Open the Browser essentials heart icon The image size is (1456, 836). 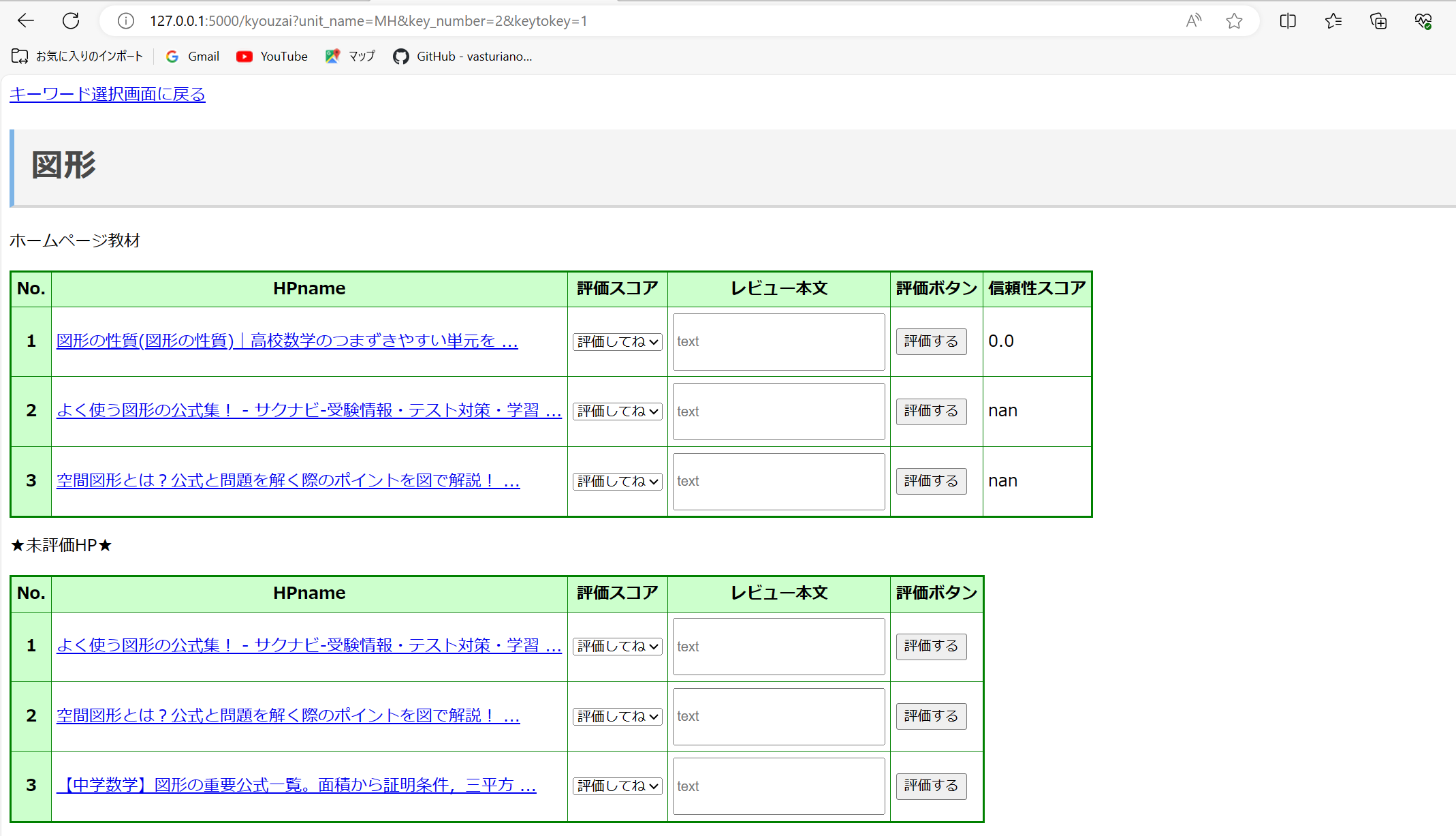pyautogui.click(x=1423, y=21)
